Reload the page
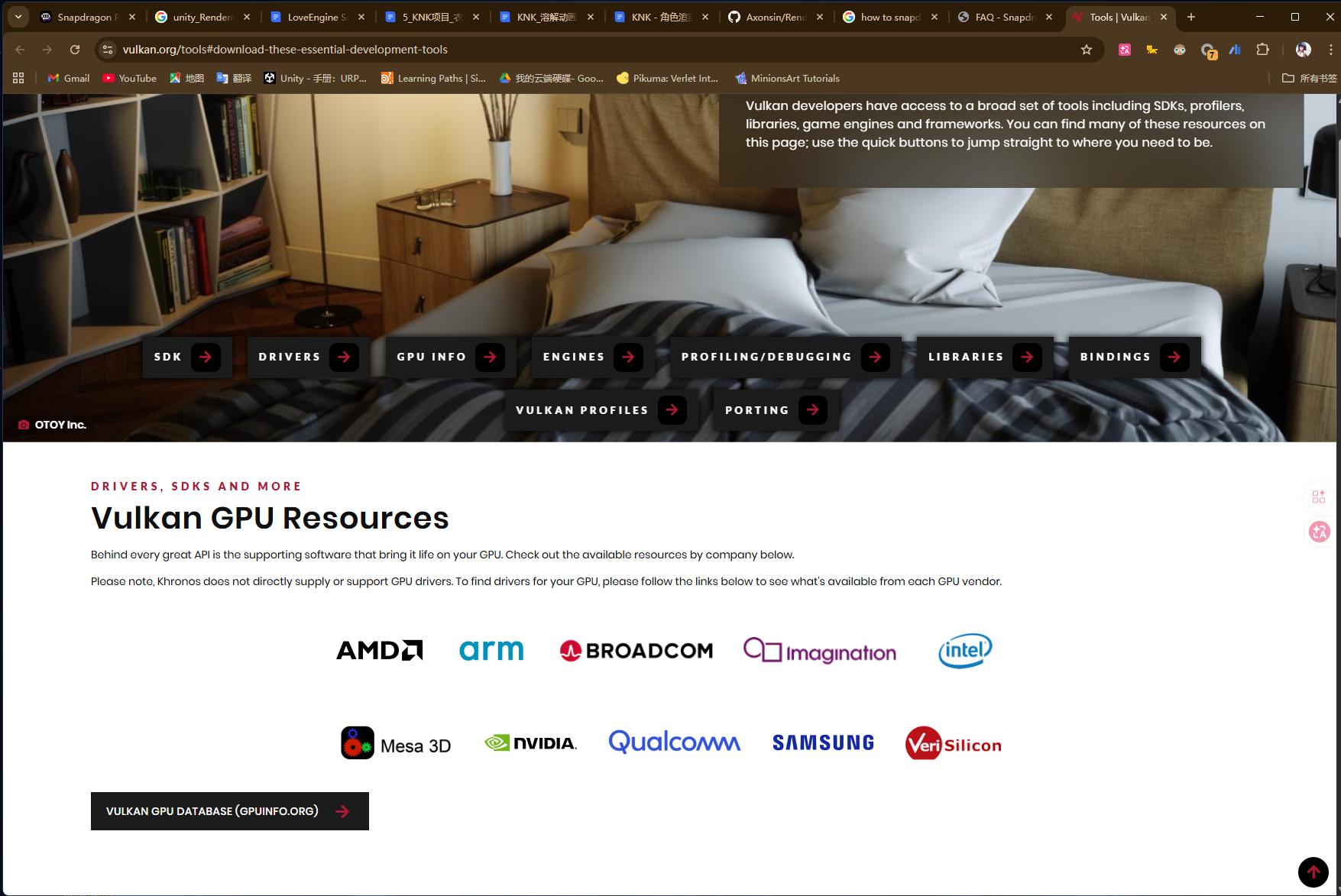 coord(75,50)
